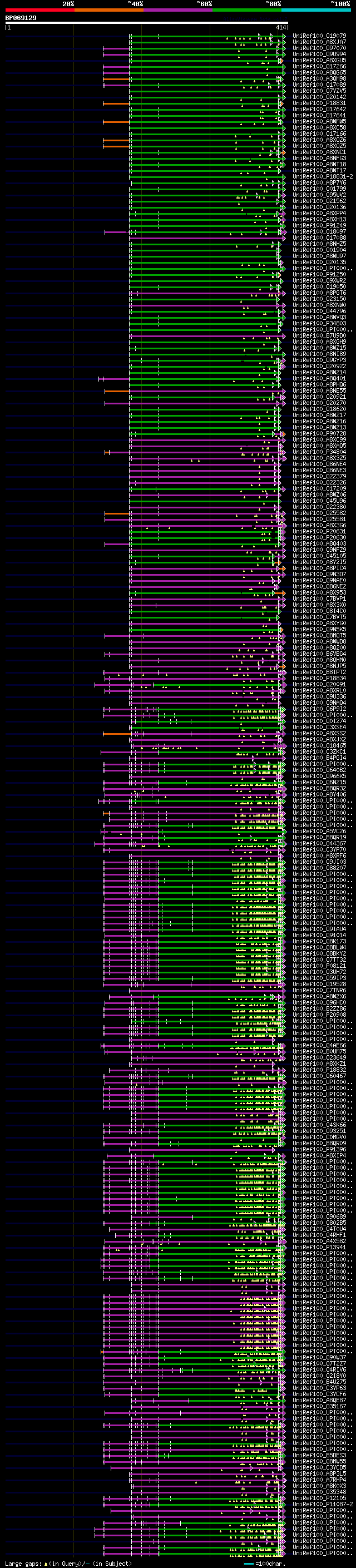Image resolution: width=356 pixels, height=1568 pixels.
Task: Select subject label UniRef100_O17642
Action: pyautogui.click(x=319, y=109)
